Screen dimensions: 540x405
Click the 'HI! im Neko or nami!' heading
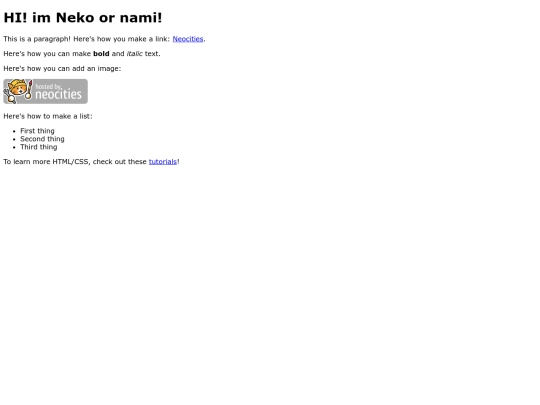83,18
